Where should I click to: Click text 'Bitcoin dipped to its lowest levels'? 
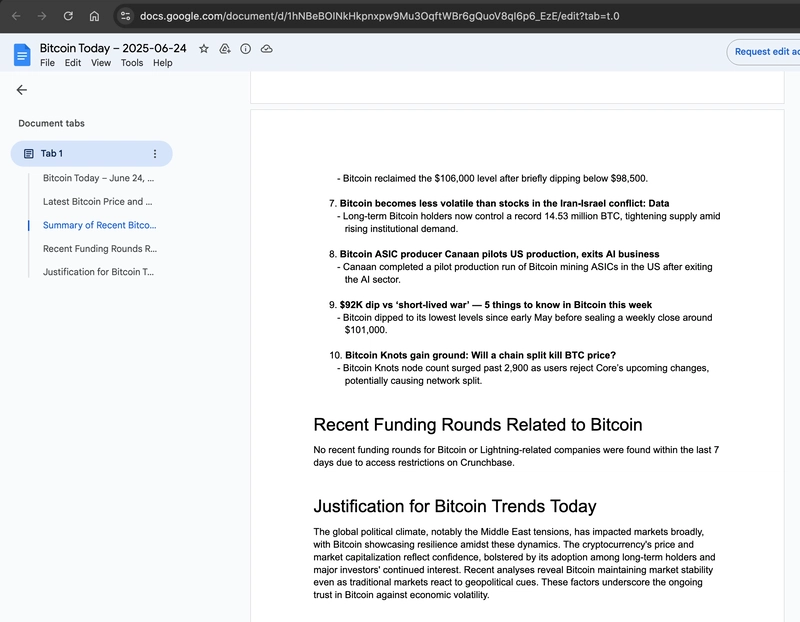pos(524,324)
